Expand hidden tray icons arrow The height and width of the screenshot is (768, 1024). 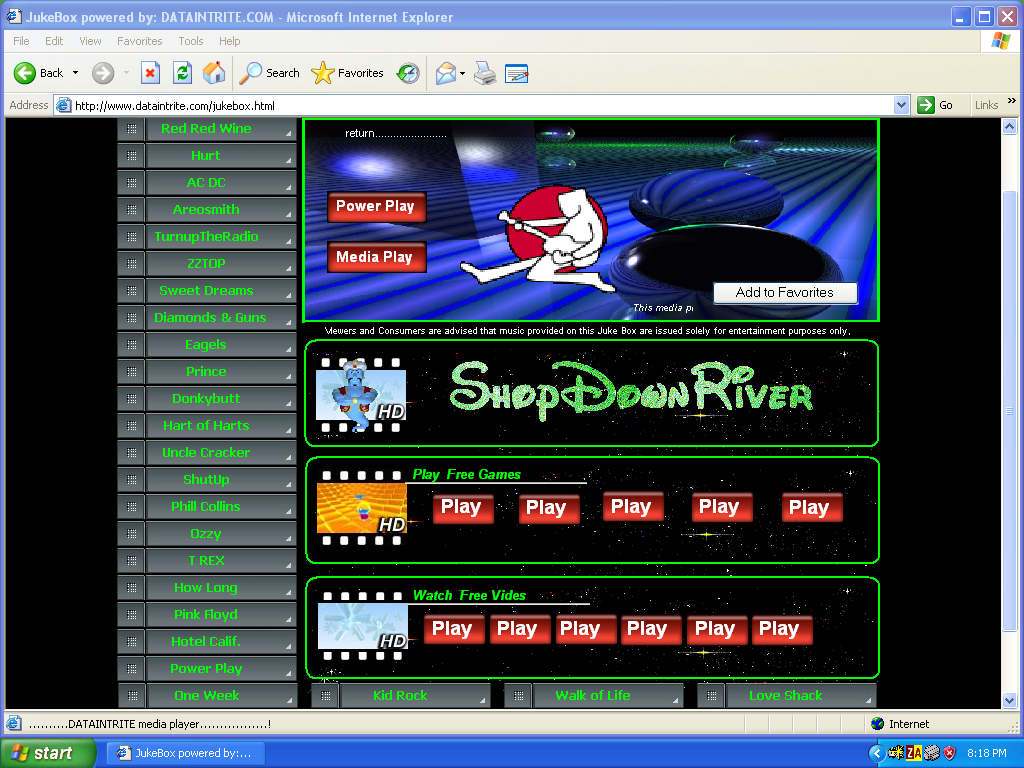point(876,753)
